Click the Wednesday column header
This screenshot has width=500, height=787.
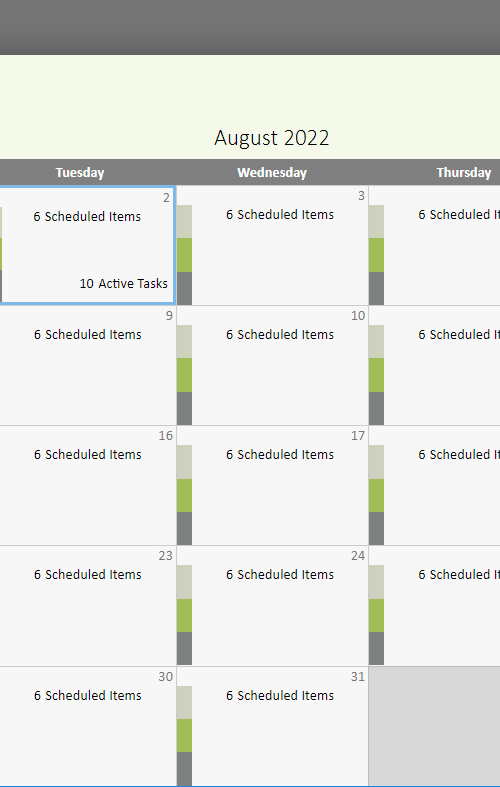[x=272, y=173]
